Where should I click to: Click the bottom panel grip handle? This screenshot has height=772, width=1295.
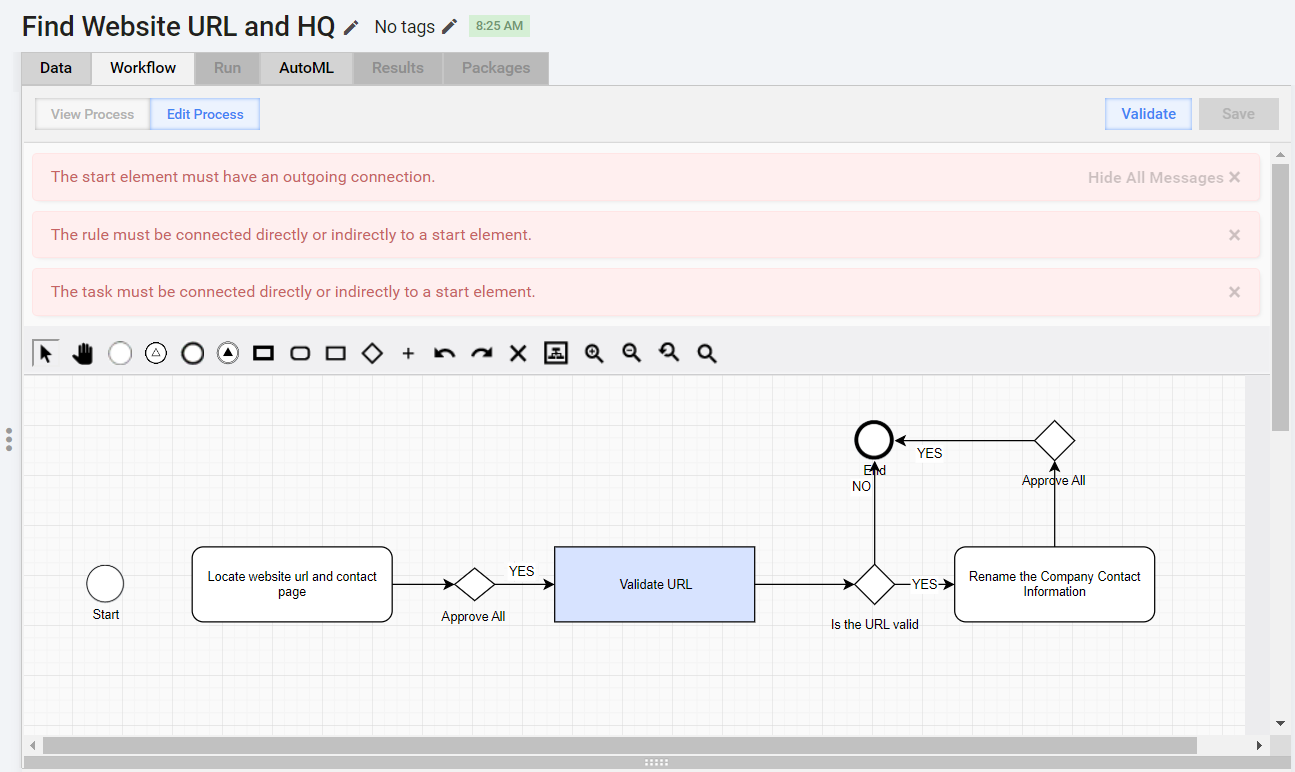[x=656, y=762]
